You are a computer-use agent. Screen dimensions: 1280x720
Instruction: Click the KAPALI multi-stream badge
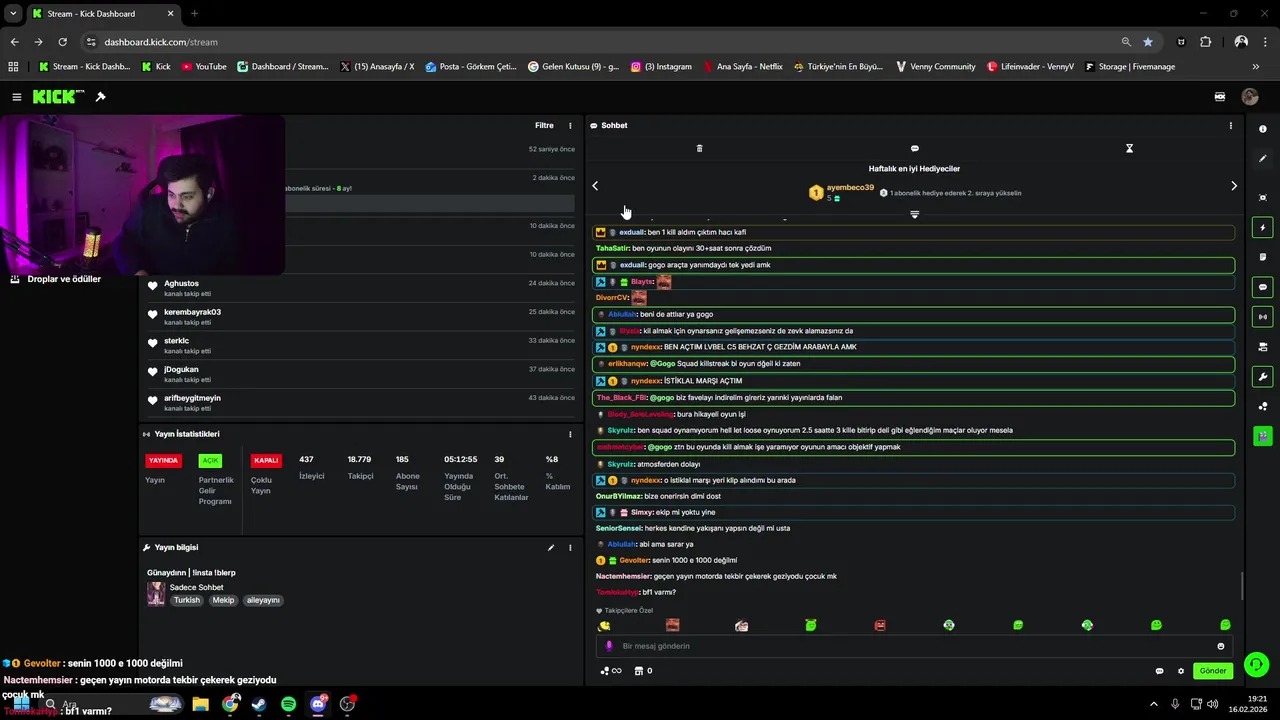266,461
